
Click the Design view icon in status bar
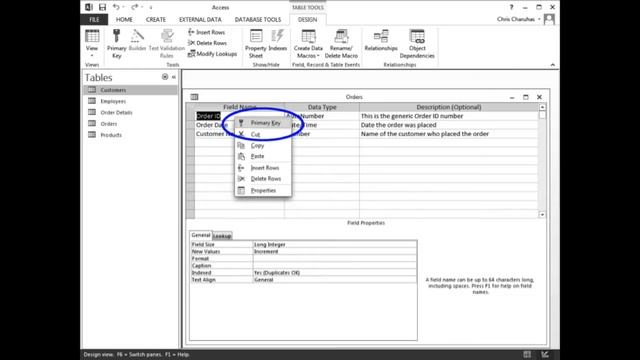(x=545, y=354)
